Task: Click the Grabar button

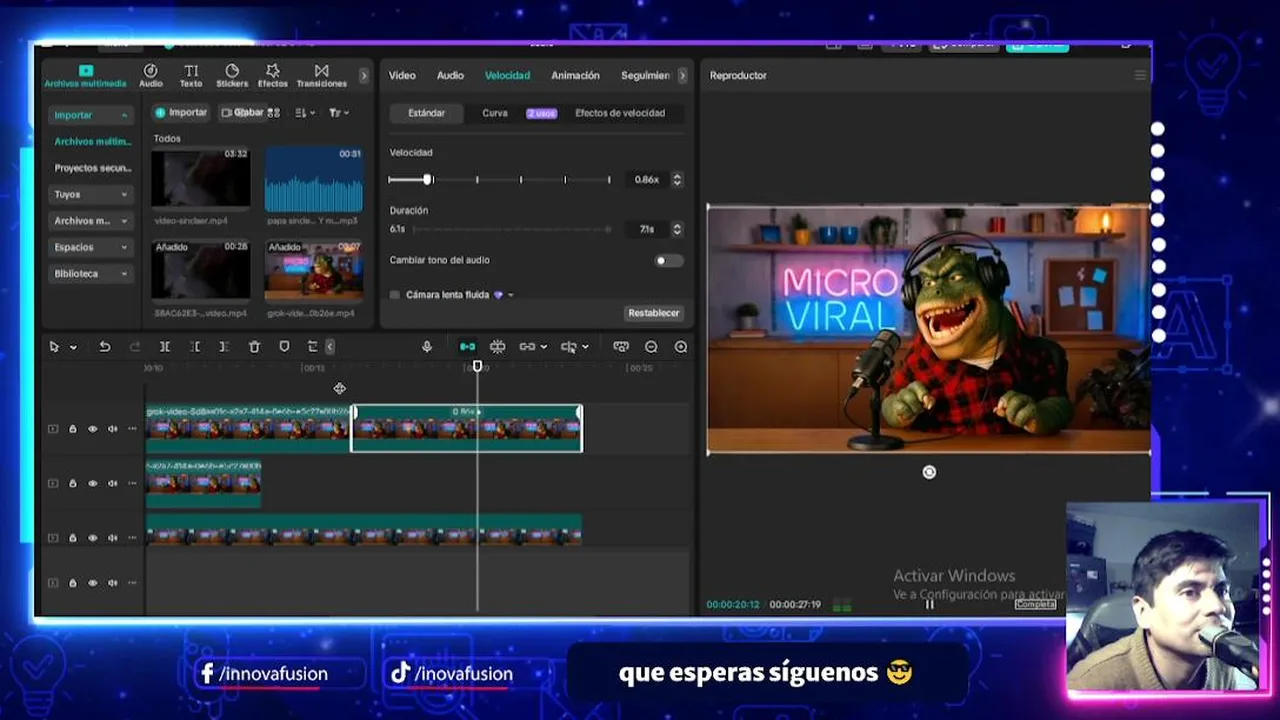Action: click(242, 113)
